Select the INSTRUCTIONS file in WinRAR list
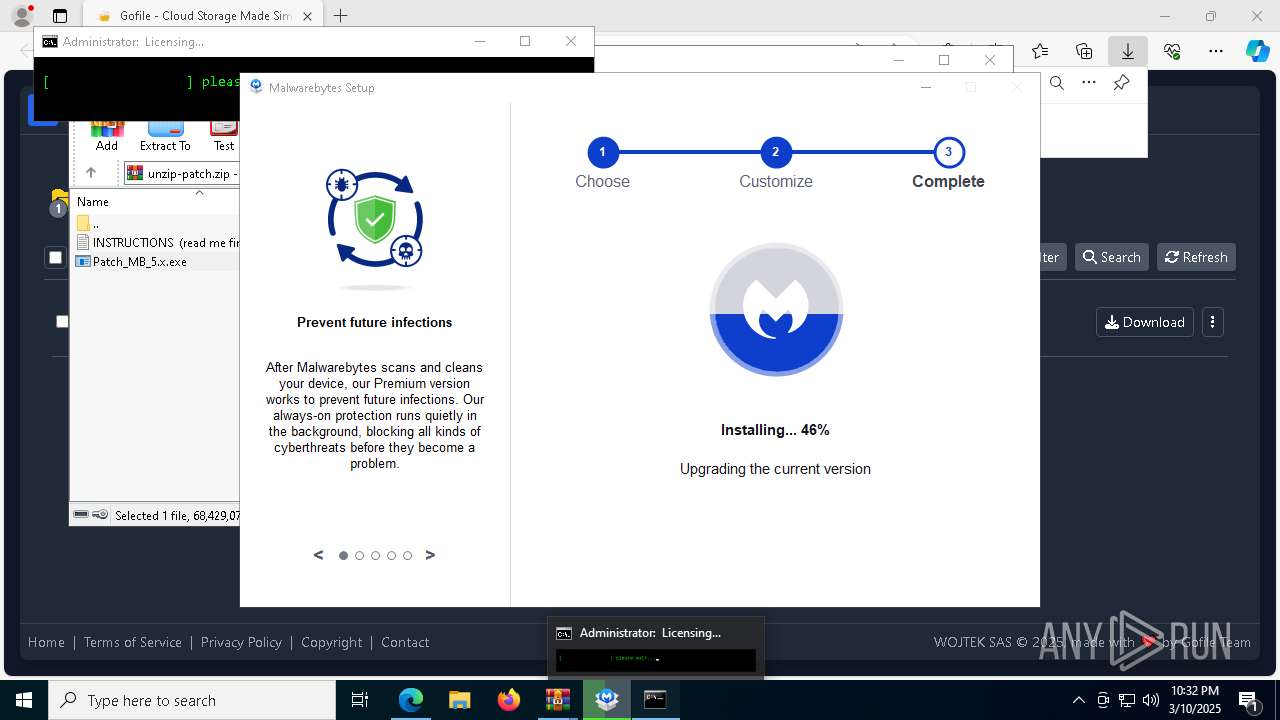 [158, 242]
